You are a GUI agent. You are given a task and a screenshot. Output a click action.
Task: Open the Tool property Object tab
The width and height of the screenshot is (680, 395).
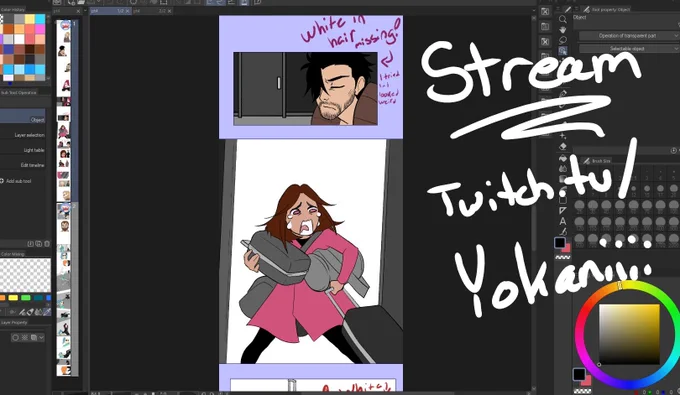click(x=606, y=9)
